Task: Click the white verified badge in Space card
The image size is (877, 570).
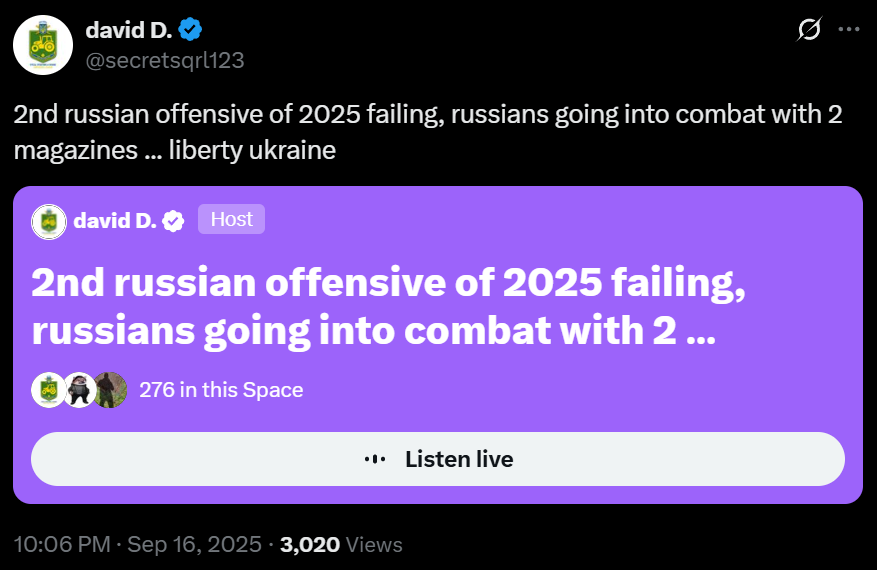Action: [173, 222]
